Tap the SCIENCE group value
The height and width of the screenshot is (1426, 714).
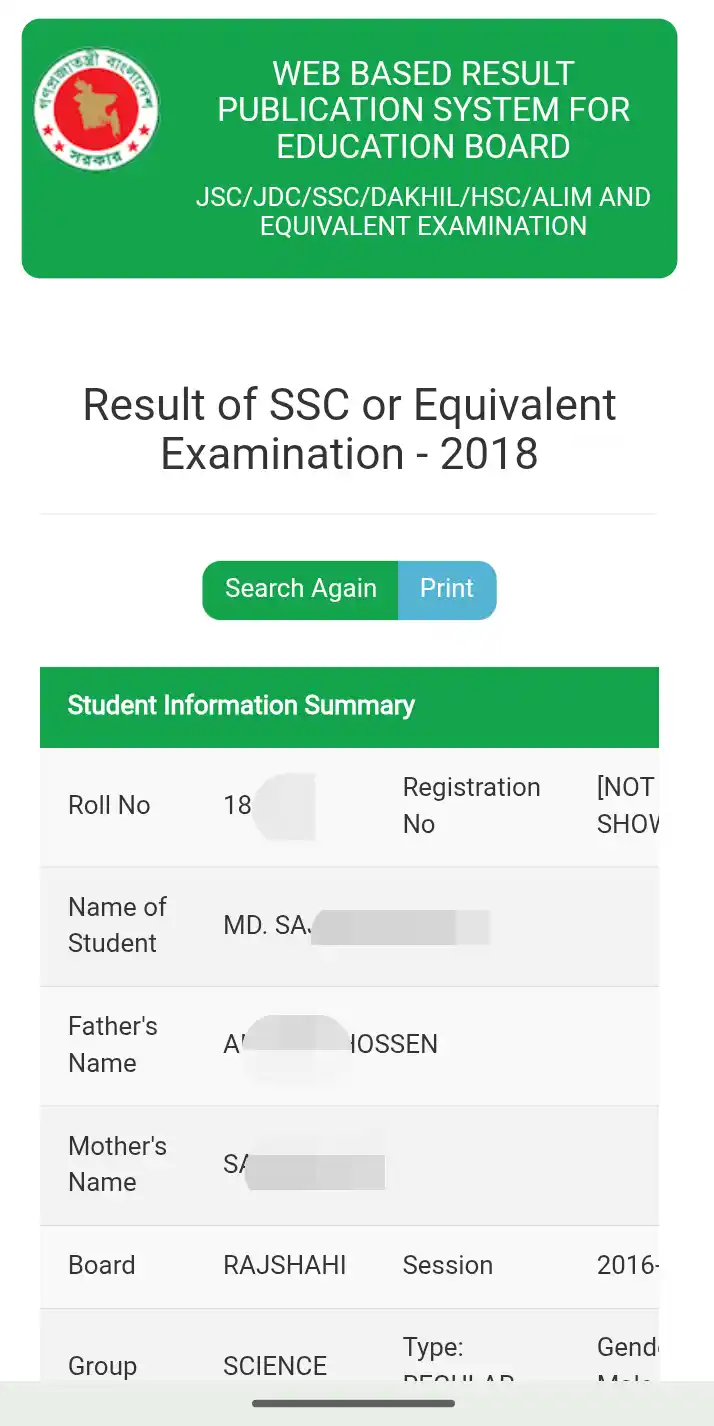click(x=275, y=1366)
